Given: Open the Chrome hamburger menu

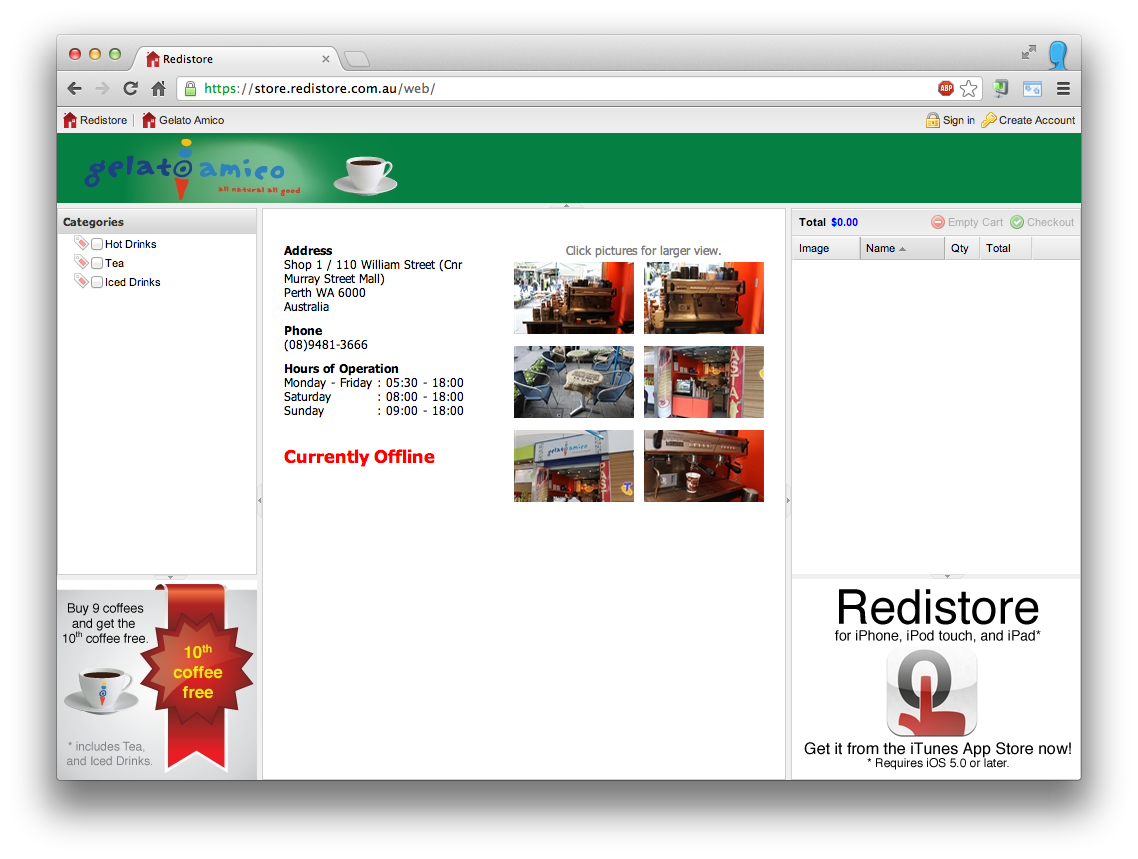Looking at the screenshot, I should [1063, 89].
